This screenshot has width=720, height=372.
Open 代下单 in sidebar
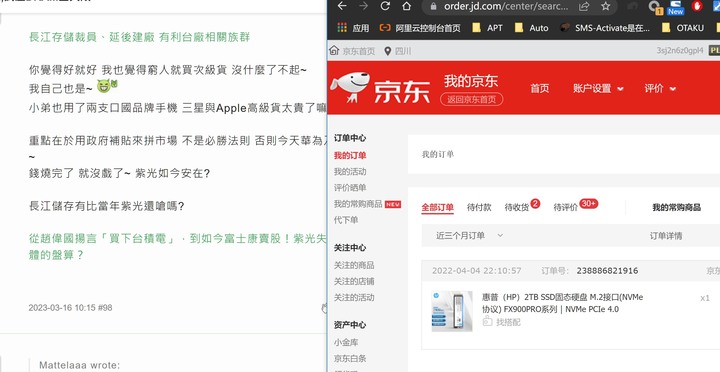(346, 220)
